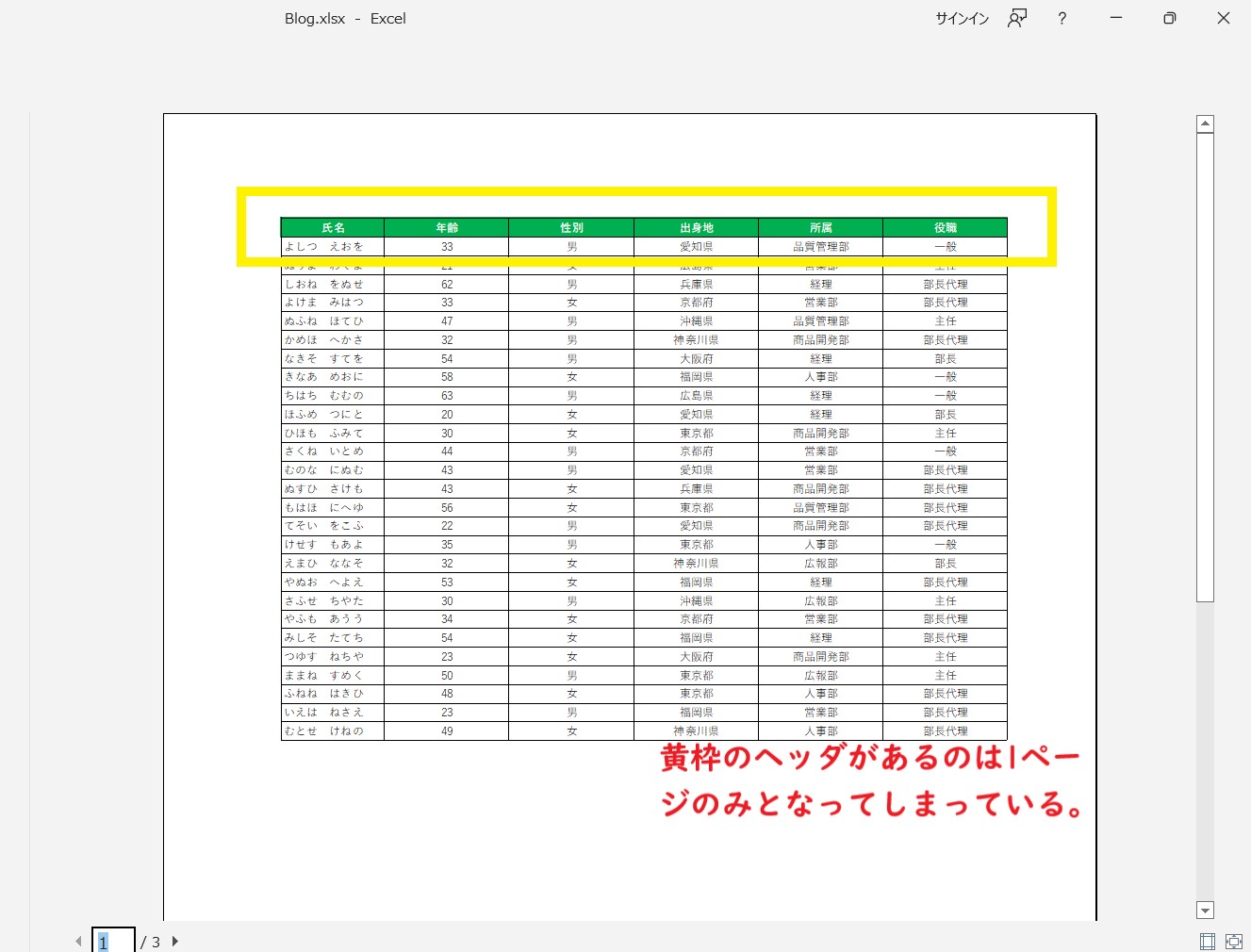This screenshot has height=952, width=1251.
Task: Click 主任 in the ままね すめく row
Action: 946,676
